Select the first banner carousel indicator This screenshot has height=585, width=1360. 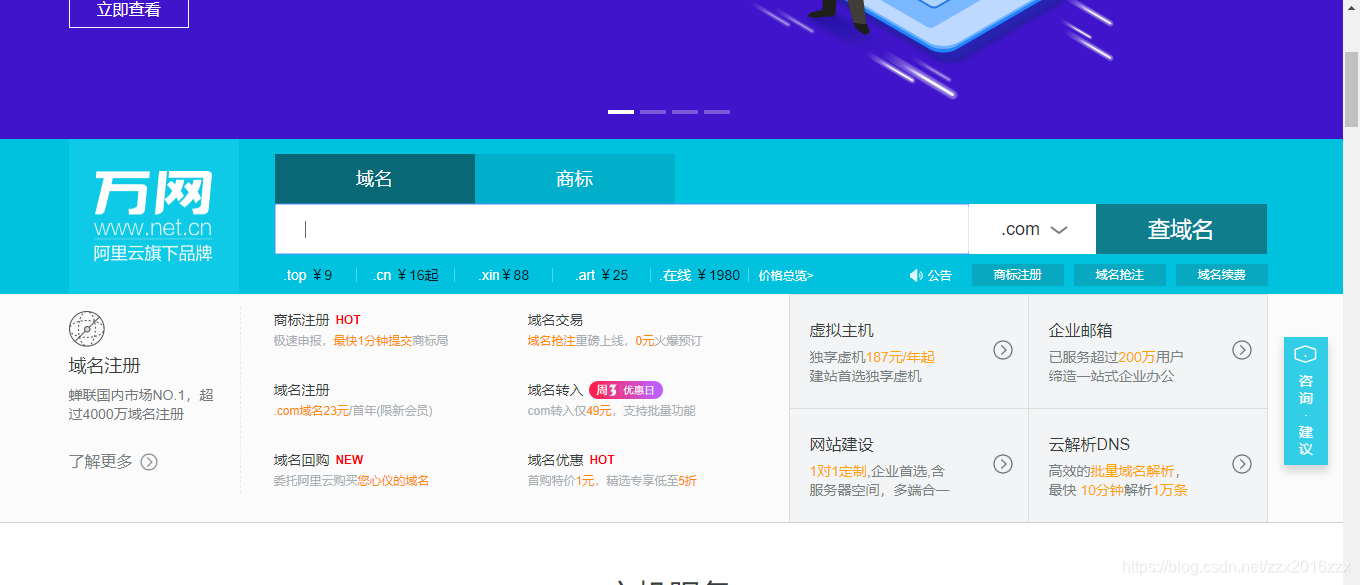[621, 112]
